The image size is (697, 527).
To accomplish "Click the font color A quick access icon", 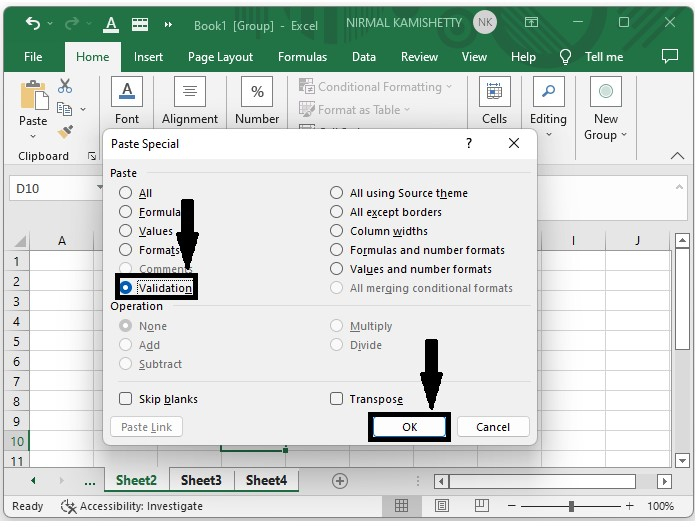I will click(111, 24).
